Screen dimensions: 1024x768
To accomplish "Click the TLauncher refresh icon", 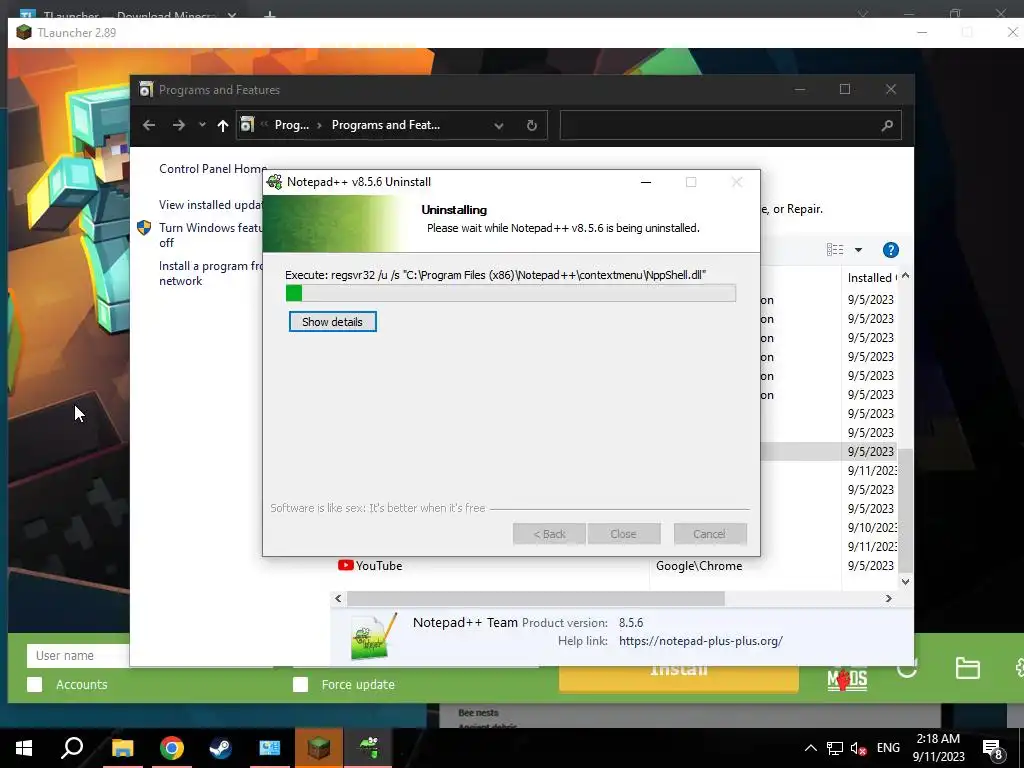I will 907,669.
